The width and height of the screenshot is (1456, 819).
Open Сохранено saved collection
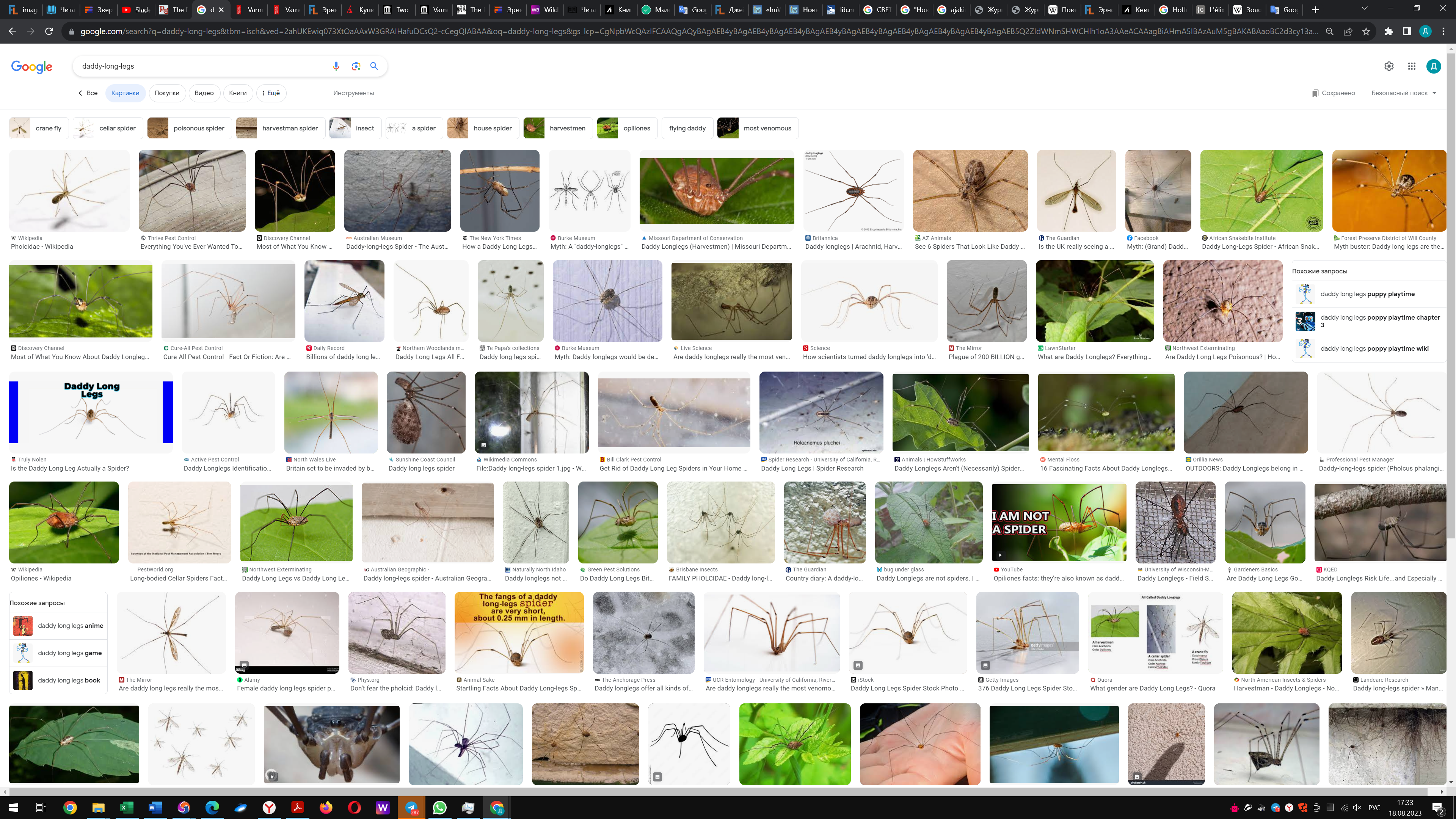1334,93
